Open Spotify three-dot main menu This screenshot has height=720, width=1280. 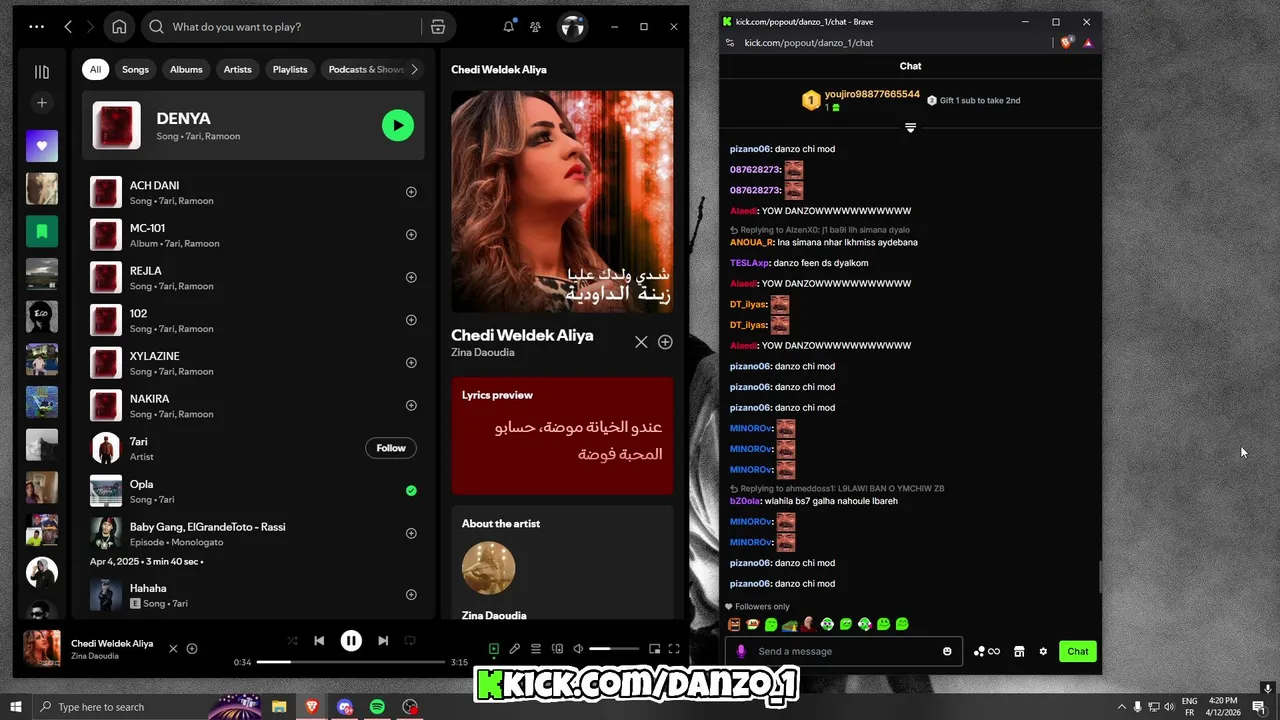pos(36,27)
